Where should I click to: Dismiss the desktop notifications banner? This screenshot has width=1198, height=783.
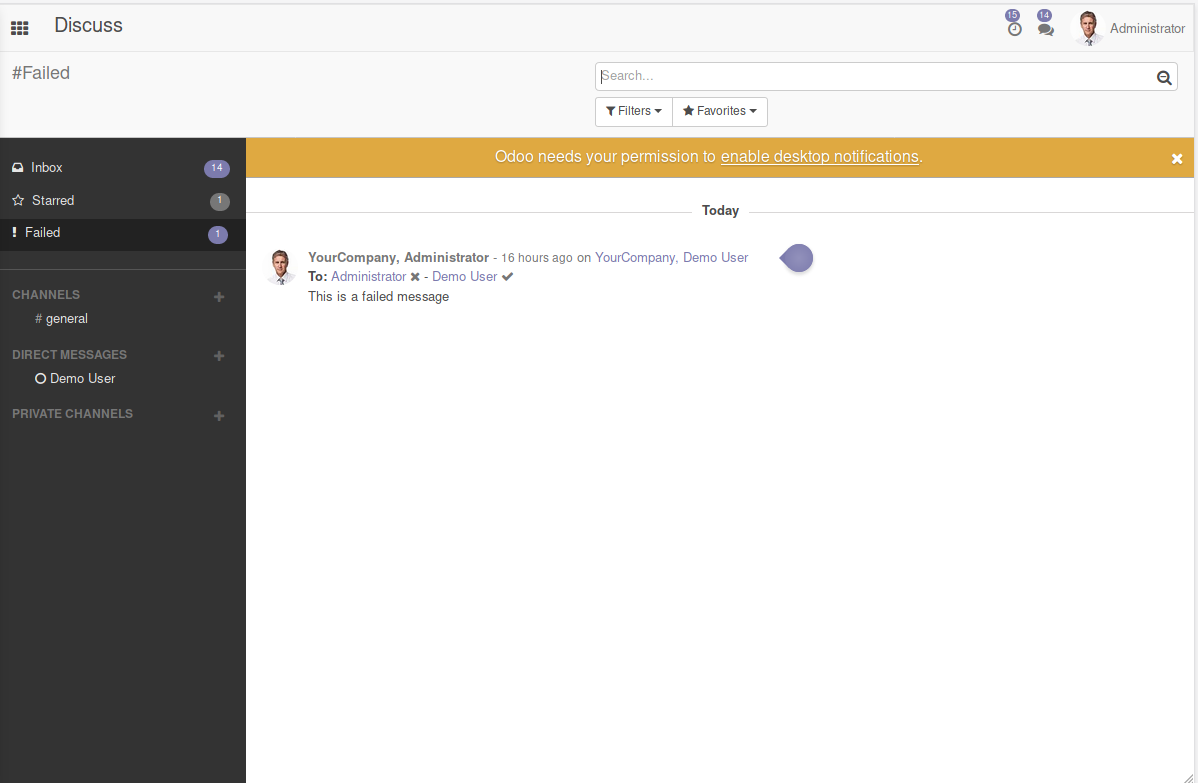point(1177,157)
